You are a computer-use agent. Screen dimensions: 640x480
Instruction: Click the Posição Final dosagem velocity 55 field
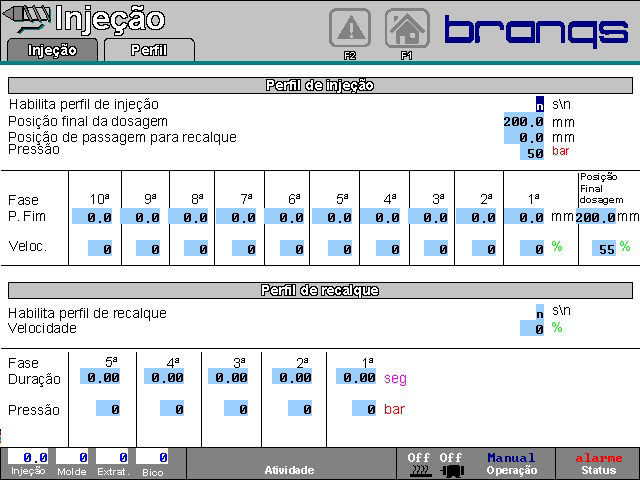click(600, 248)
